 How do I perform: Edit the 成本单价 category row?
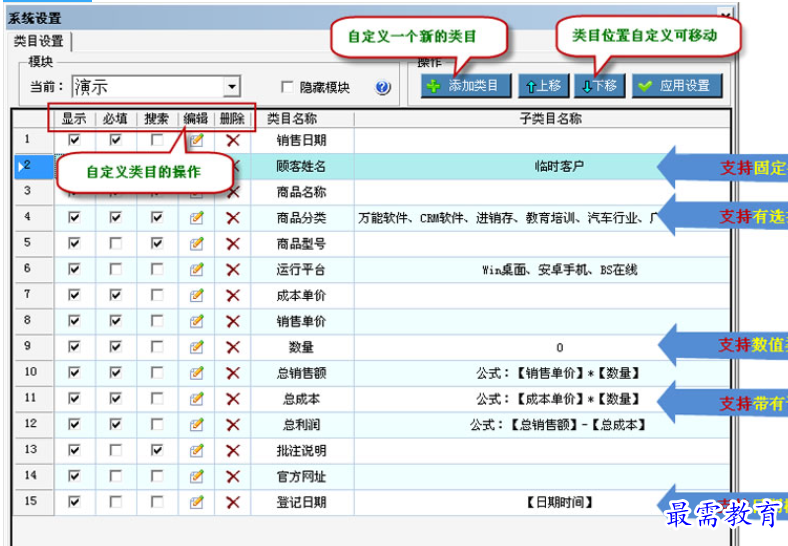click(196, 295)
